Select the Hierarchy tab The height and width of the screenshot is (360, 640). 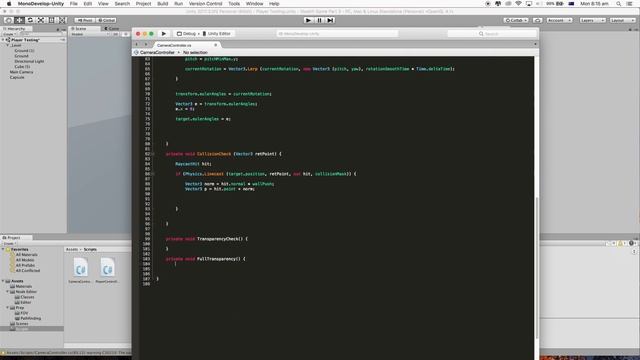pyautogui.click(x=16, y=29)
